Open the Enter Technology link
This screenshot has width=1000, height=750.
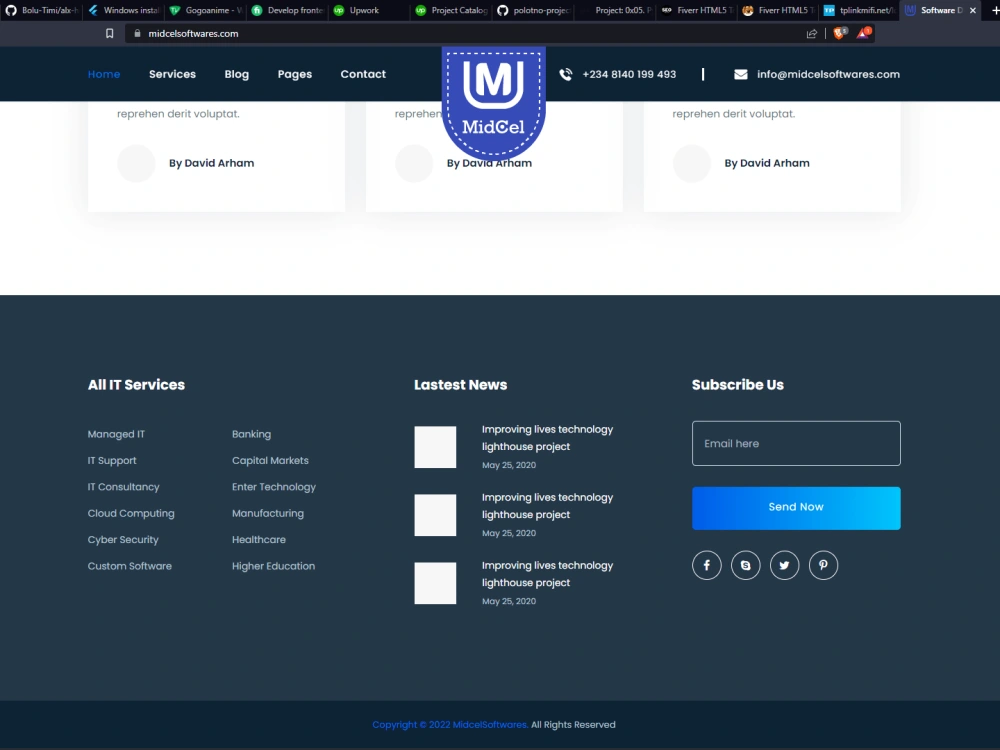pyautogui.click(x=274, y=487)
